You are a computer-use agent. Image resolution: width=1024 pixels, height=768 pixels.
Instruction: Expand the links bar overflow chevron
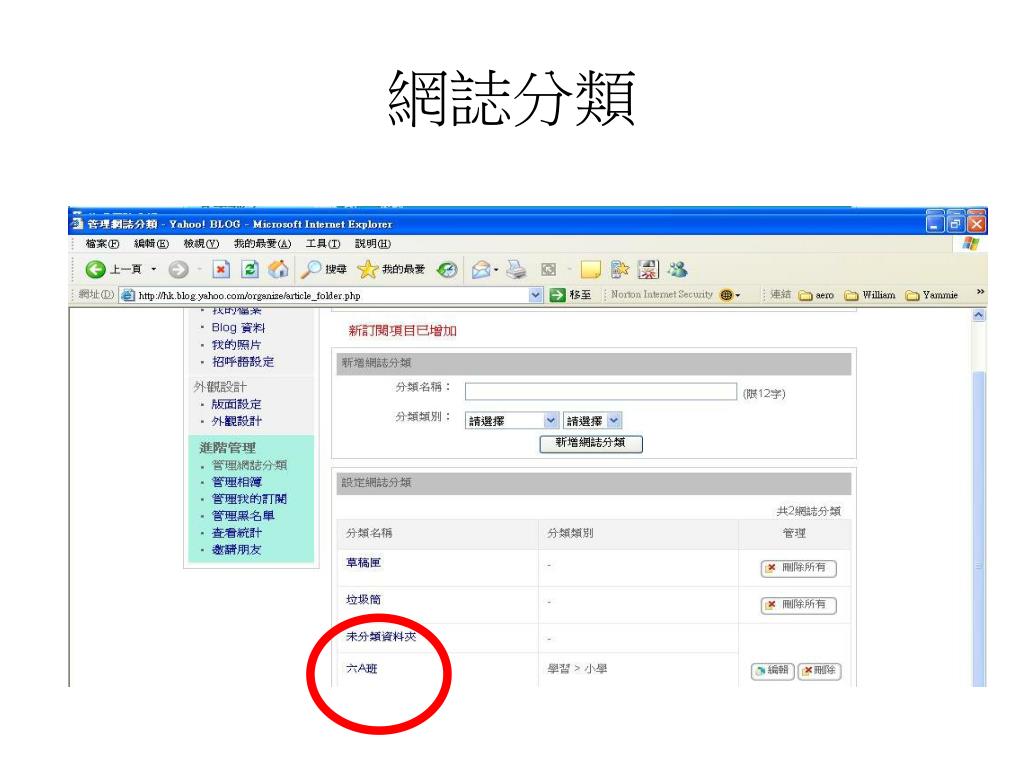(980, 292)
